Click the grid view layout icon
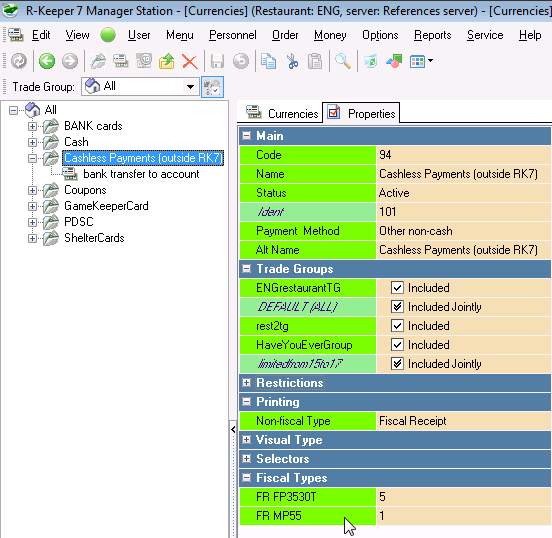 click(418, 62)
